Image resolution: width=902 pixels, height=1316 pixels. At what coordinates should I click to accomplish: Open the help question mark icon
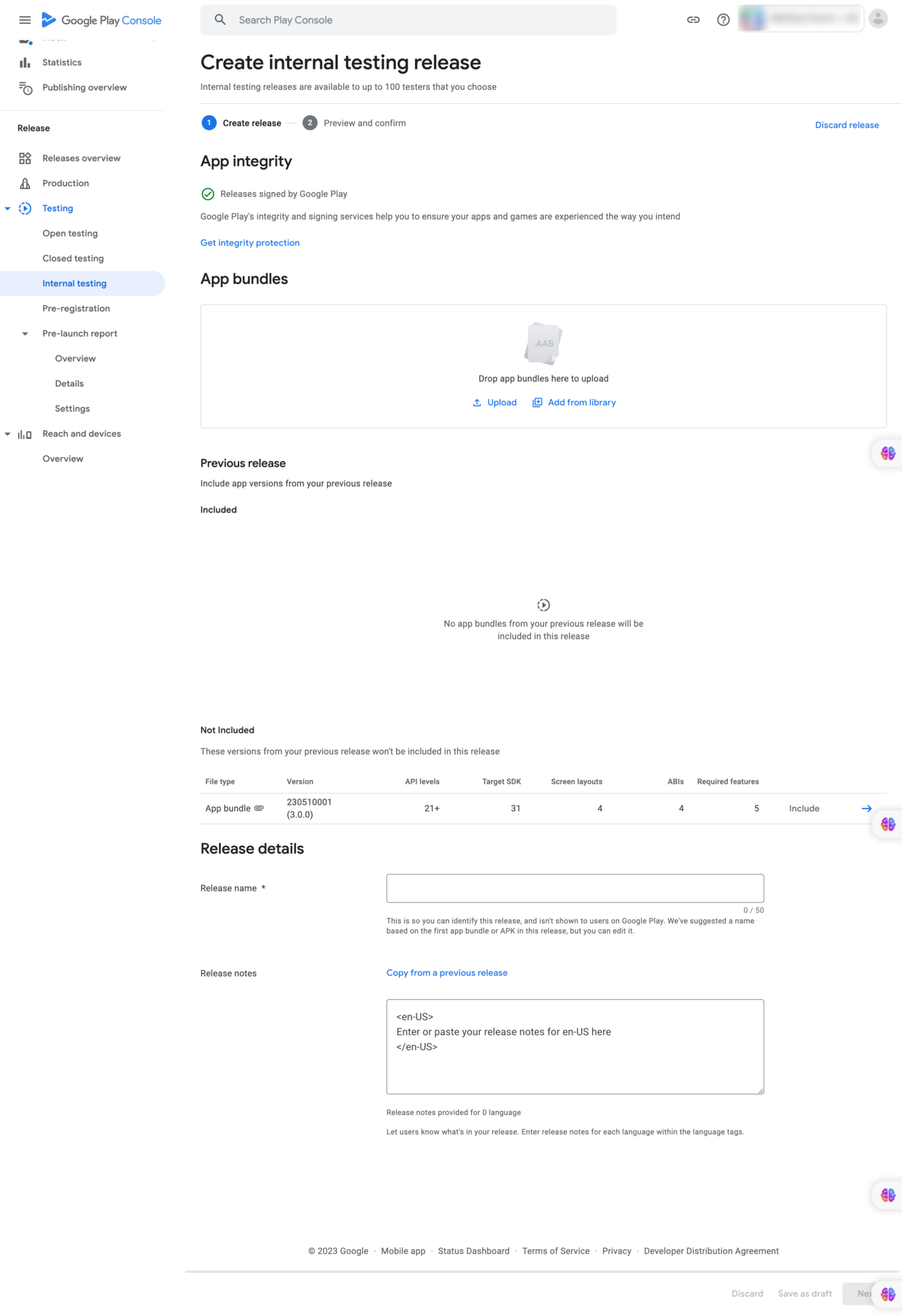point(723,20)
